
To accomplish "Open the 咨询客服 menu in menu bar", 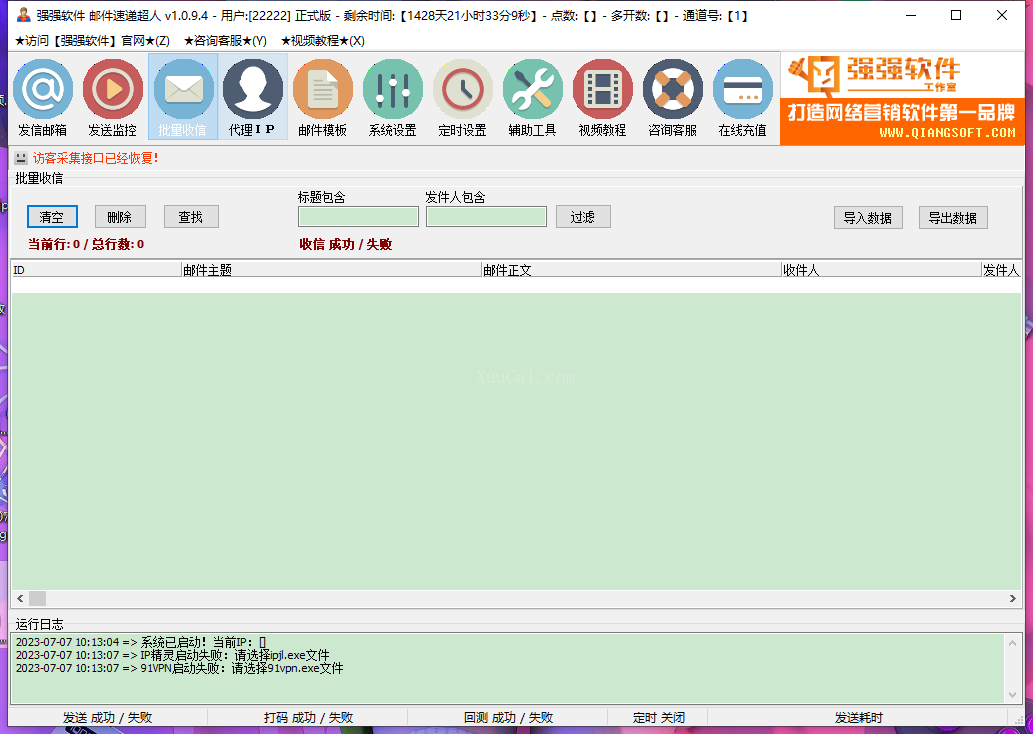I will (x=225, y=41).
